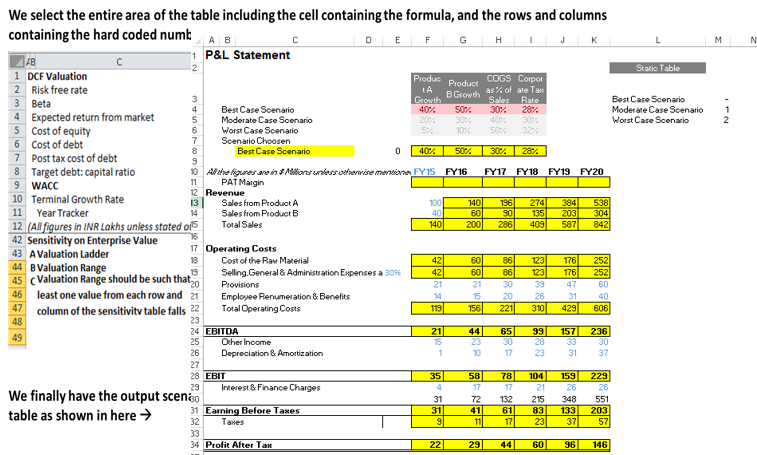The image size is (757, 455).
Task: Click Profit After Tax FY15 value 22
Action: tap(427, 445)
